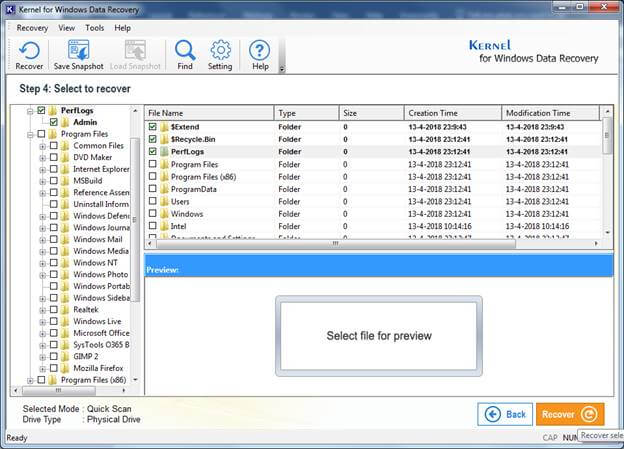Expand the Windows Defender tree node
The height and width of the screenshot is (449, 624).
tap(43, 217)
